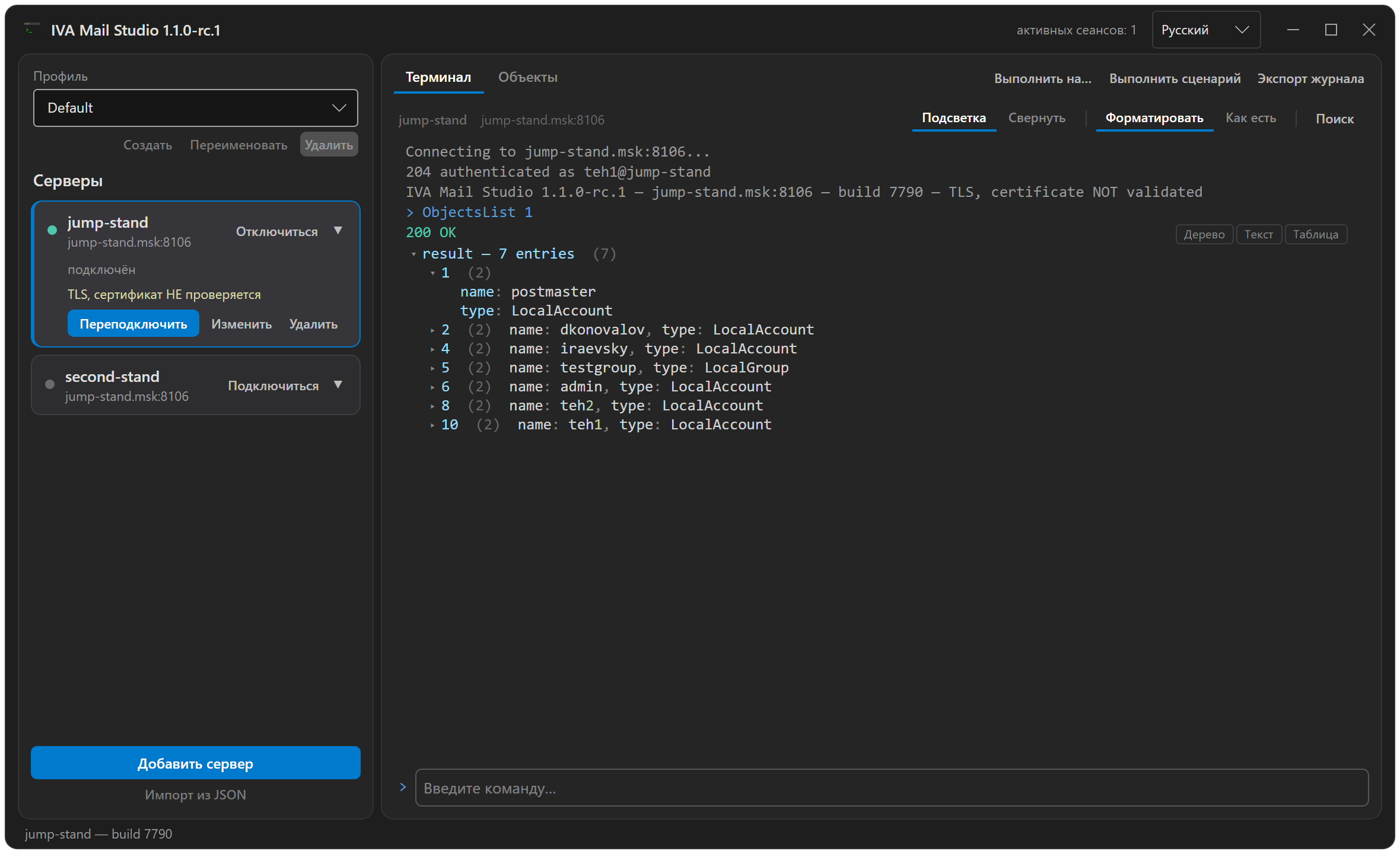Screen dimensions: 1400x854
Task: Click second-stand gray status indicator dot
Action: (x=50, y=384)
